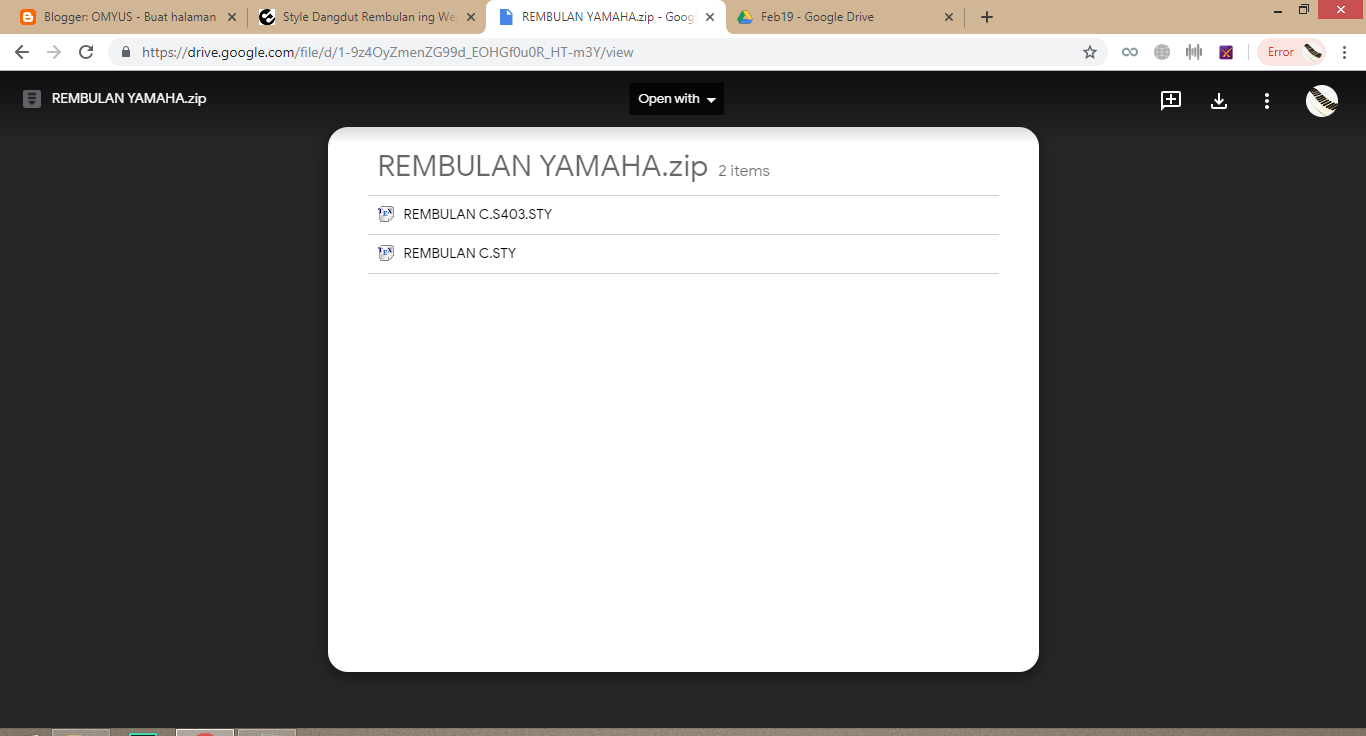Click the REMBULAN YAMAHA.zip preview heading
1366x736 pixels.
click(x=543, y=167)
